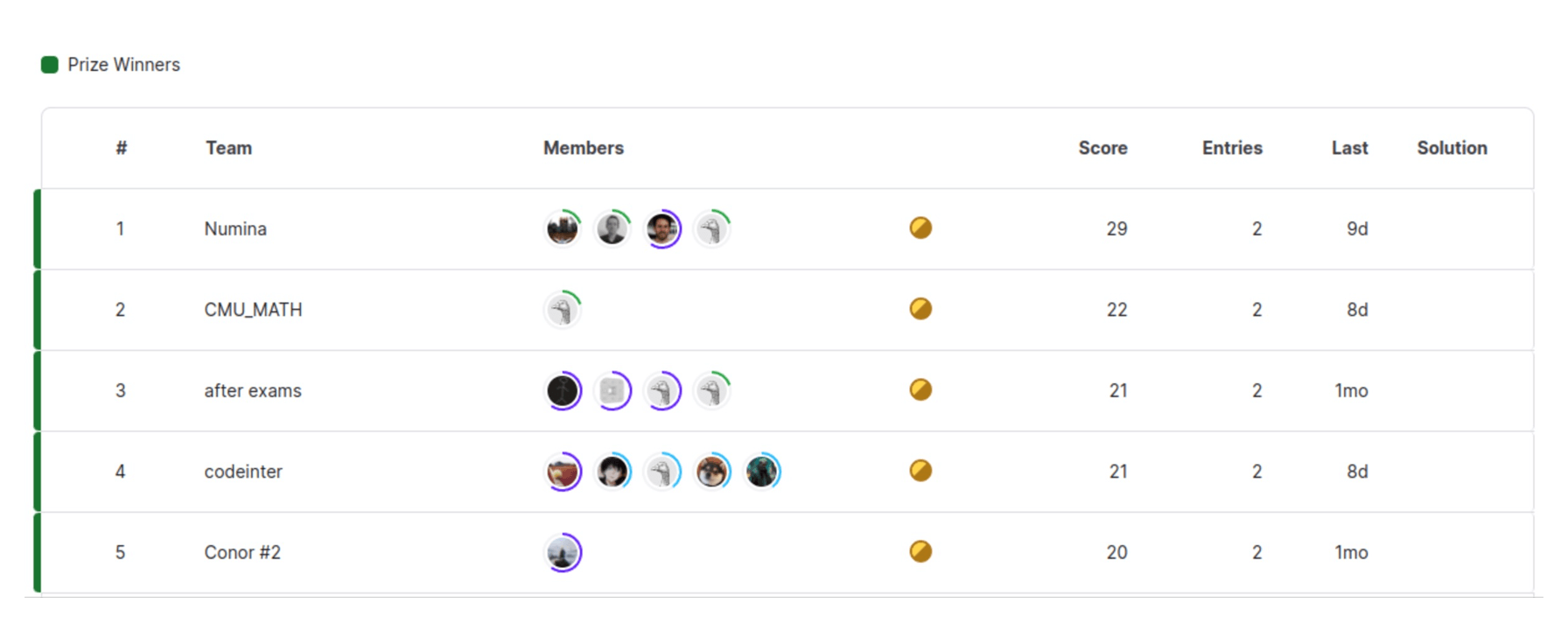Viewport: 1568px width, 630px height.
Task: Open the CMU_MATH team link
Action: point(253,310)
